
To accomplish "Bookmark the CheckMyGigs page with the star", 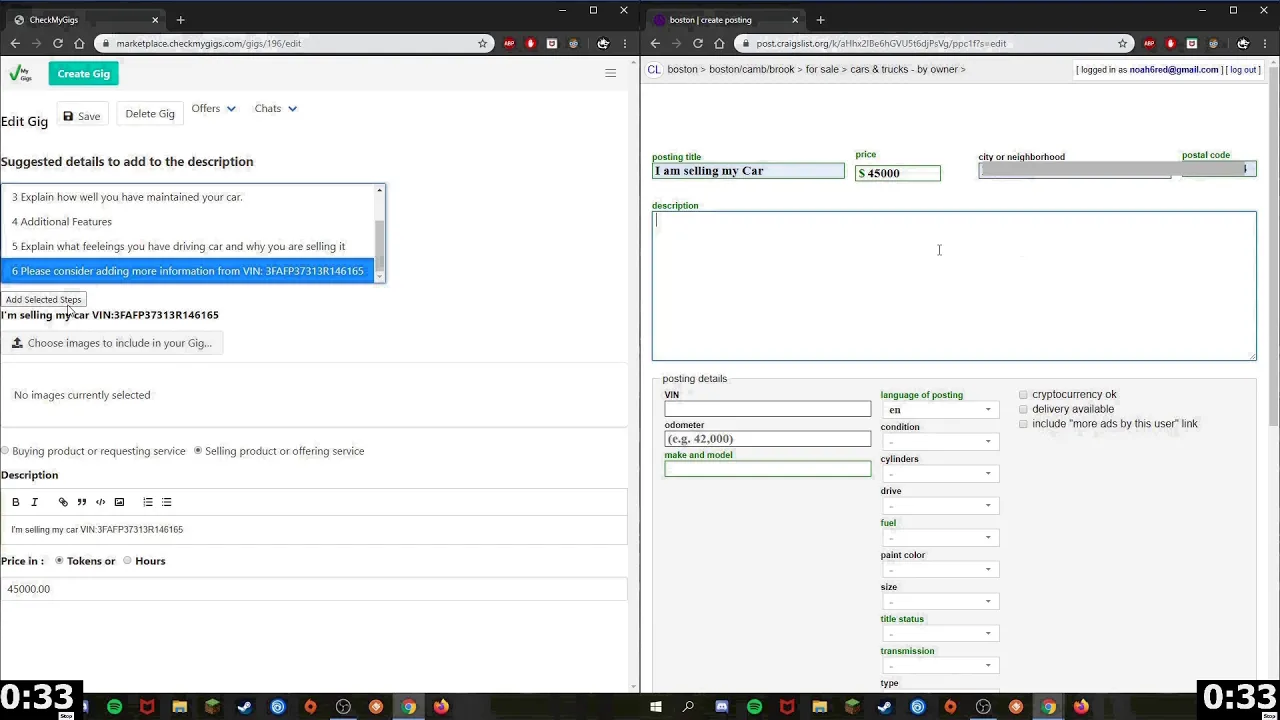I will click(x=482, y=43).
